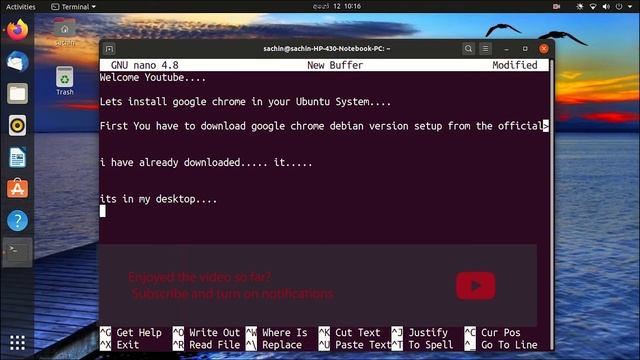Click the terminal window title text
This screenshot has height=360, width=640.
point(327,49)
